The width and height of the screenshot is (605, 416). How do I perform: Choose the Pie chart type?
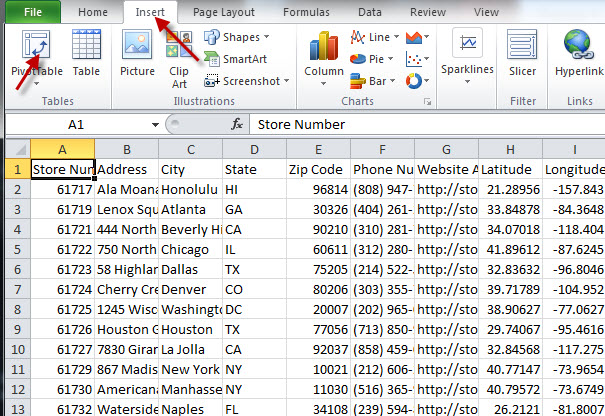click(371, 59)
